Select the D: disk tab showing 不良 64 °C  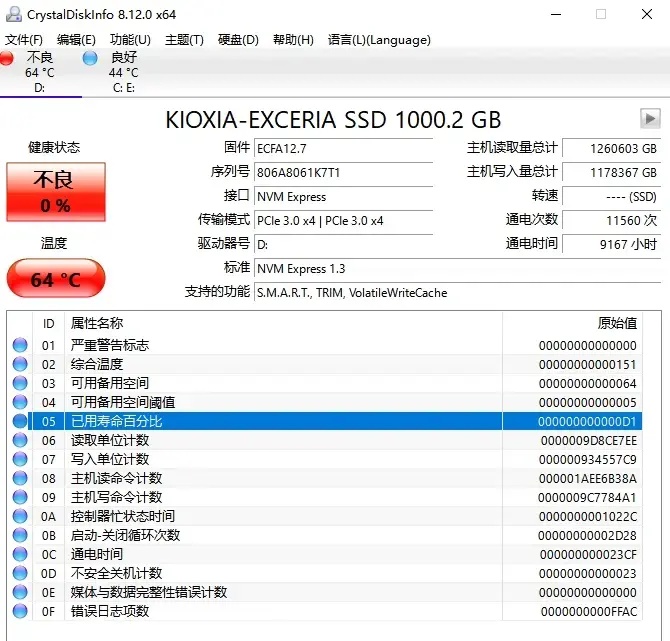40,72
